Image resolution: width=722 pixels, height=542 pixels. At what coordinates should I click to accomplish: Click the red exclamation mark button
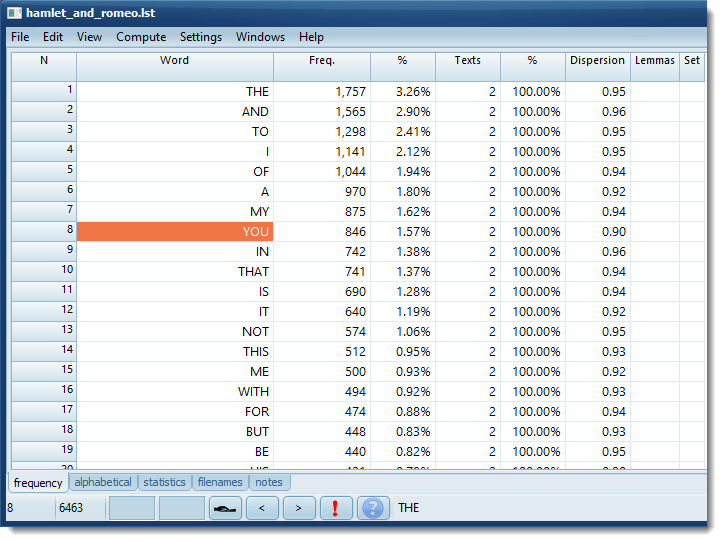pyautogui.click(x=336, y=508)
